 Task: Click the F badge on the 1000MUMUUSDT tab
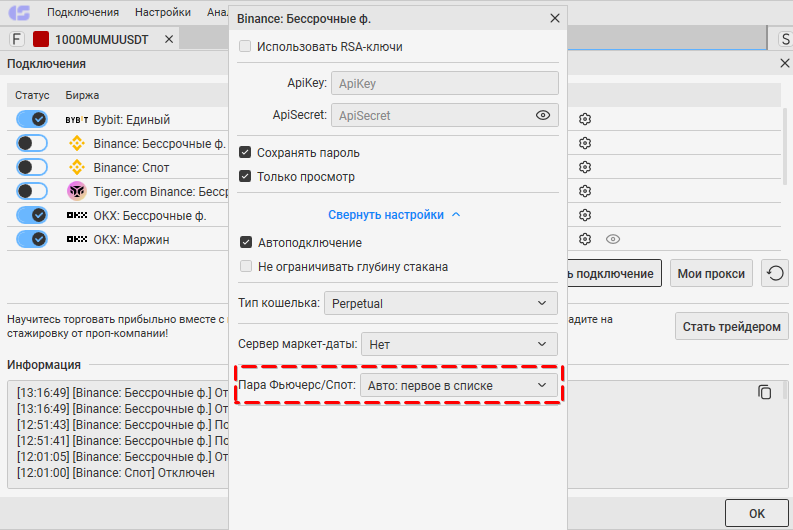click(x=17, y=39)
